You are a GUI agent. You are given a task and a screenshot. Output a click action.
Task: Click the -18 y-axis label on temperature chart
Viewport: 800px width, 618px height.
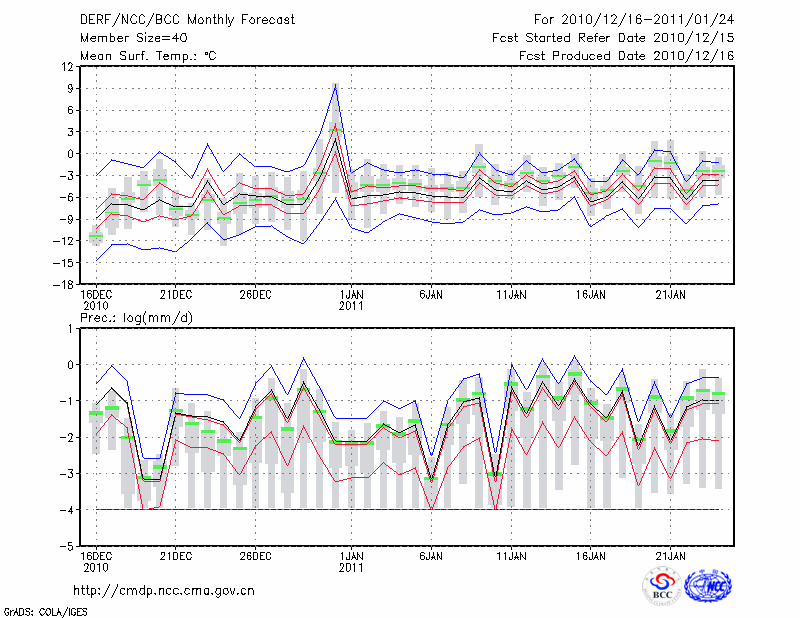pos(64,284)
